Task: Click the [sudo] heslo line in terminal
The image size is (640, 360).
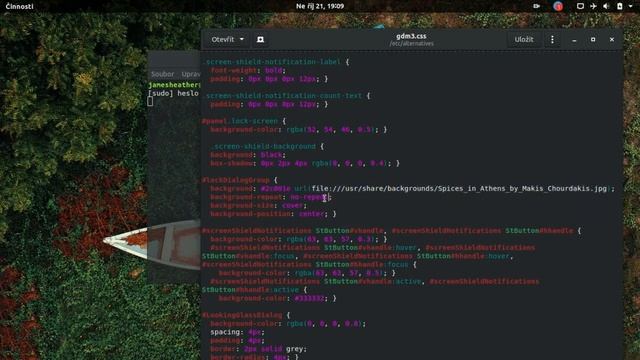Action: point(173,93)
